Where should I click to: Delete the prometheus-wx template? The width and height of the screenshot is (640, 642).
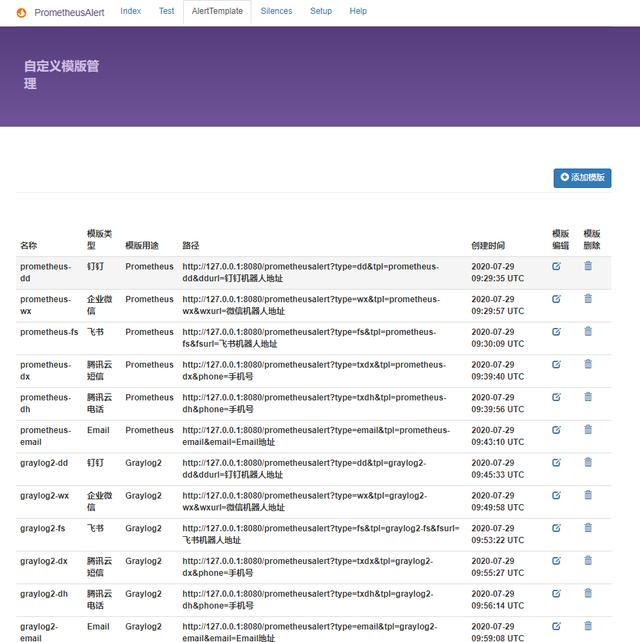tap(588, 299)
